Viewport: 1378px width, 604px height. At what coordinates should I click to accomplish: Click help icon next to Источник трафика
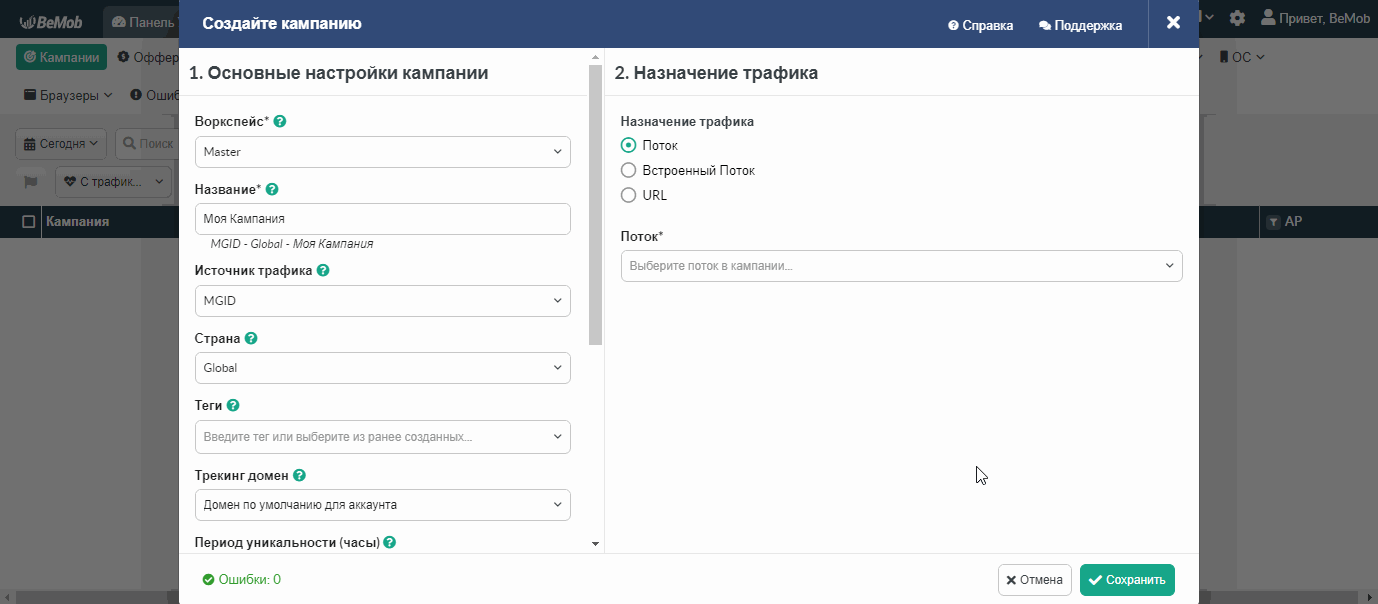[323, 270]
